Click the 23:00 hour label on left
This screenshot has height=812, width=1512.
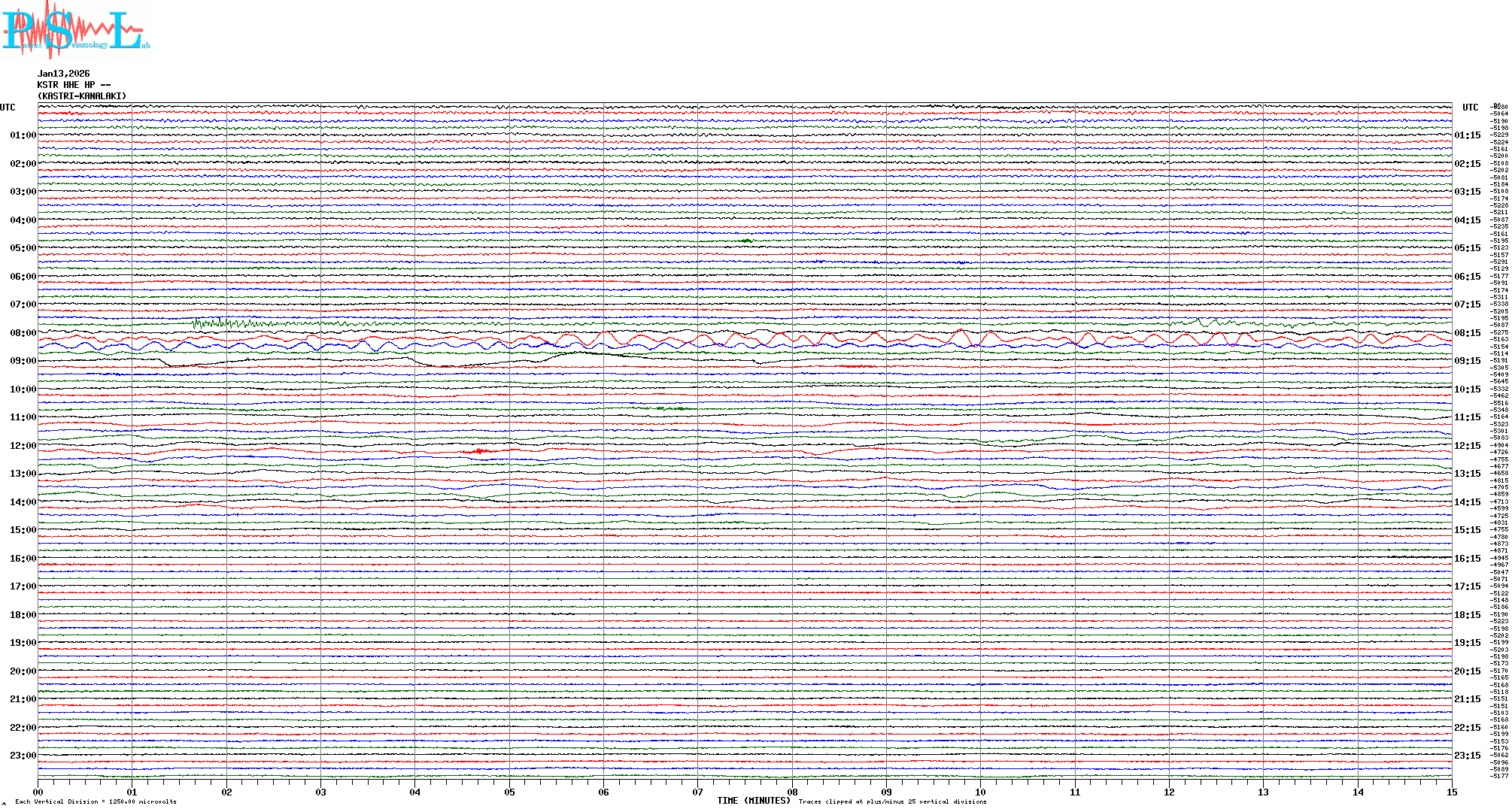coord(23,756)
